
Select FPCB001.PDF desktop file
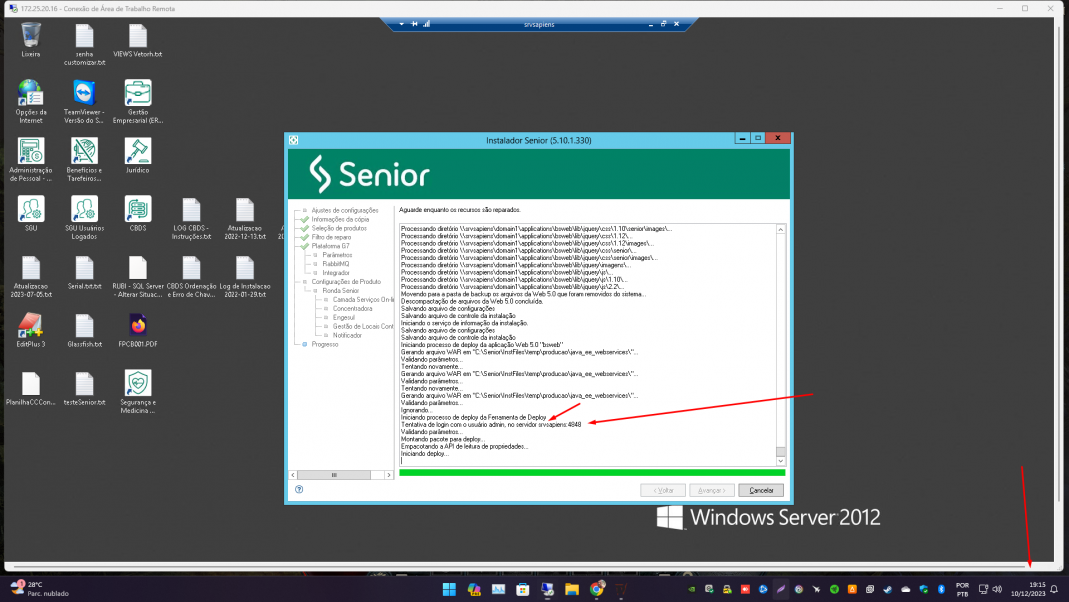tap(138, 331)
